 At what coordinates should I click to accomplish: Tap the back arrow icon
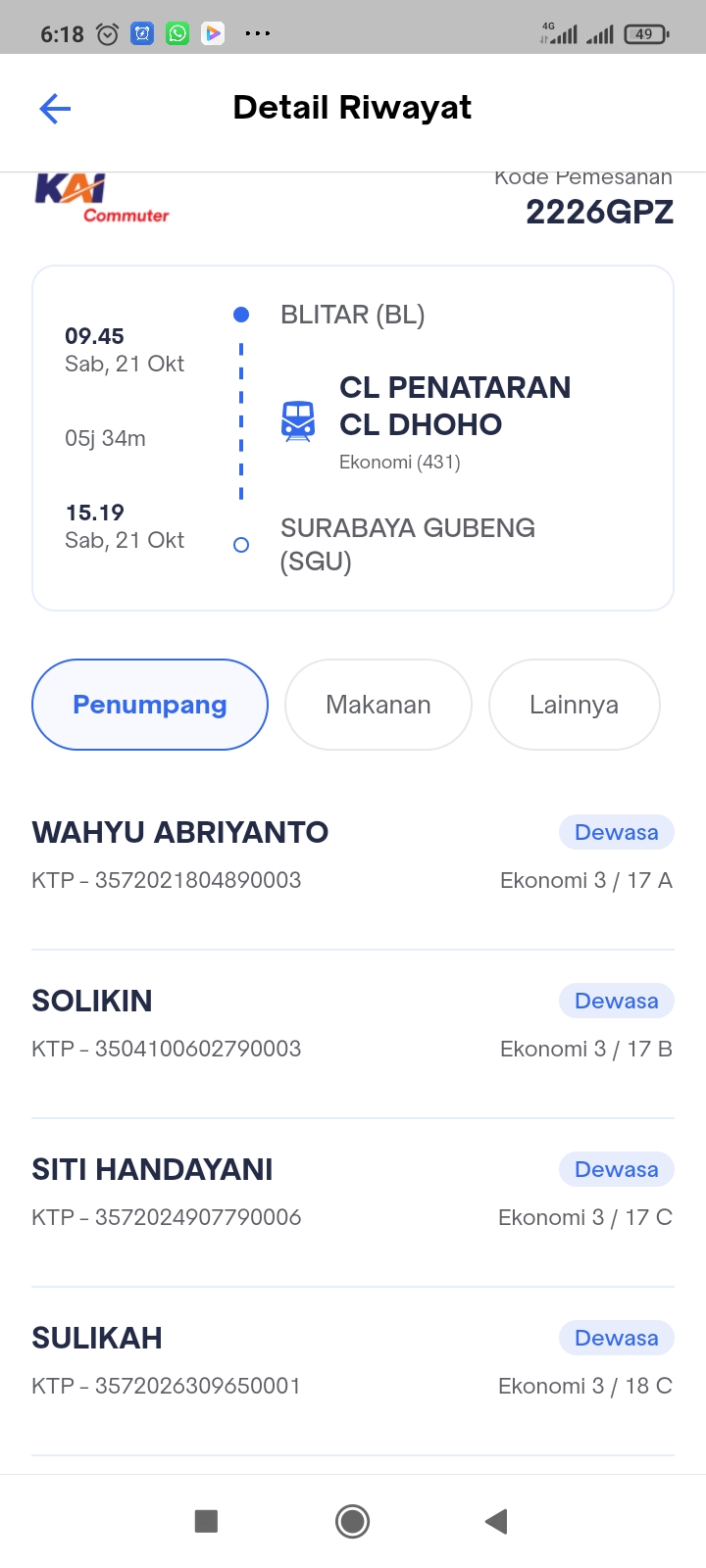(55, 108)
